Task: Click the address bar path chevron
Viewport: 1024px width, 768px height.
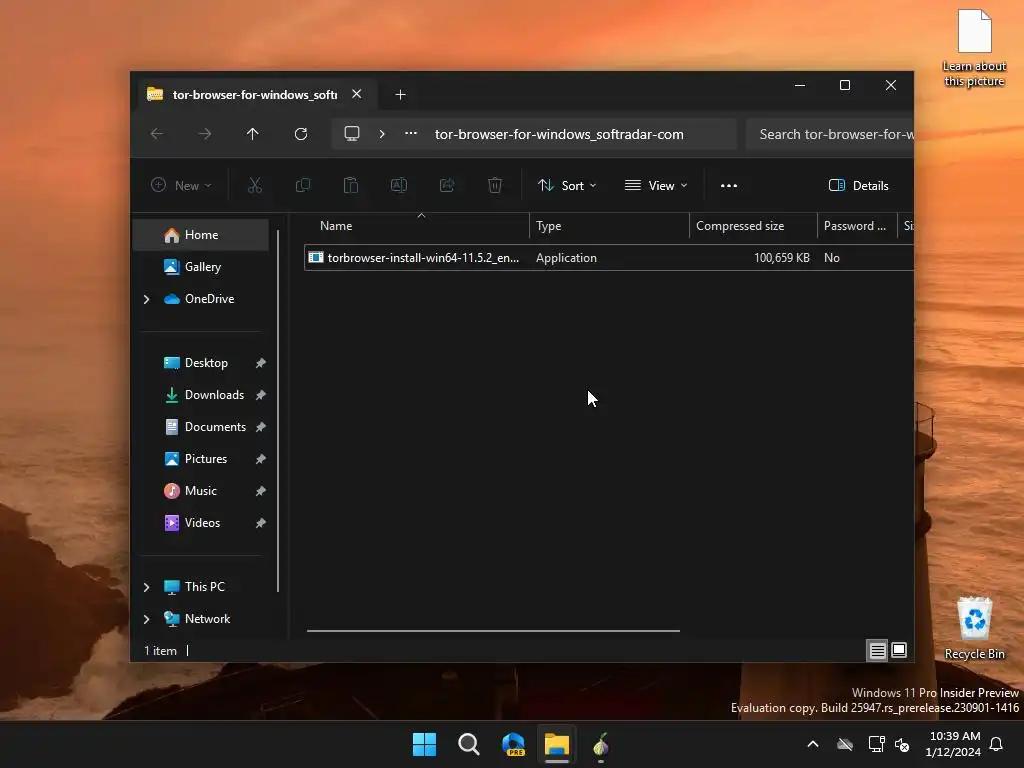Action: pos(382,134)
